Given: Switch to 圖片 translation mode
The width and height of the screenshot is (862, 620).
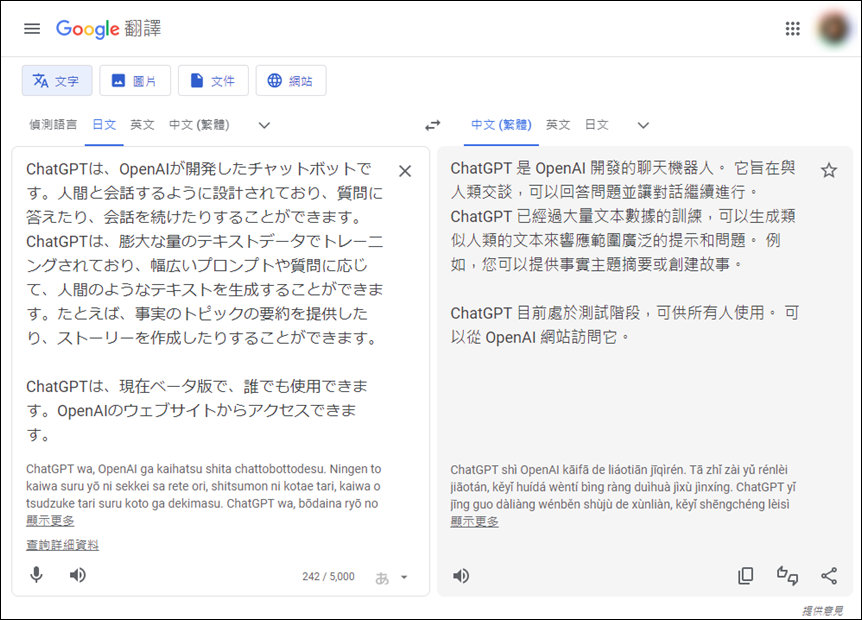Looking at the screenshot, I should coord(135,81).
